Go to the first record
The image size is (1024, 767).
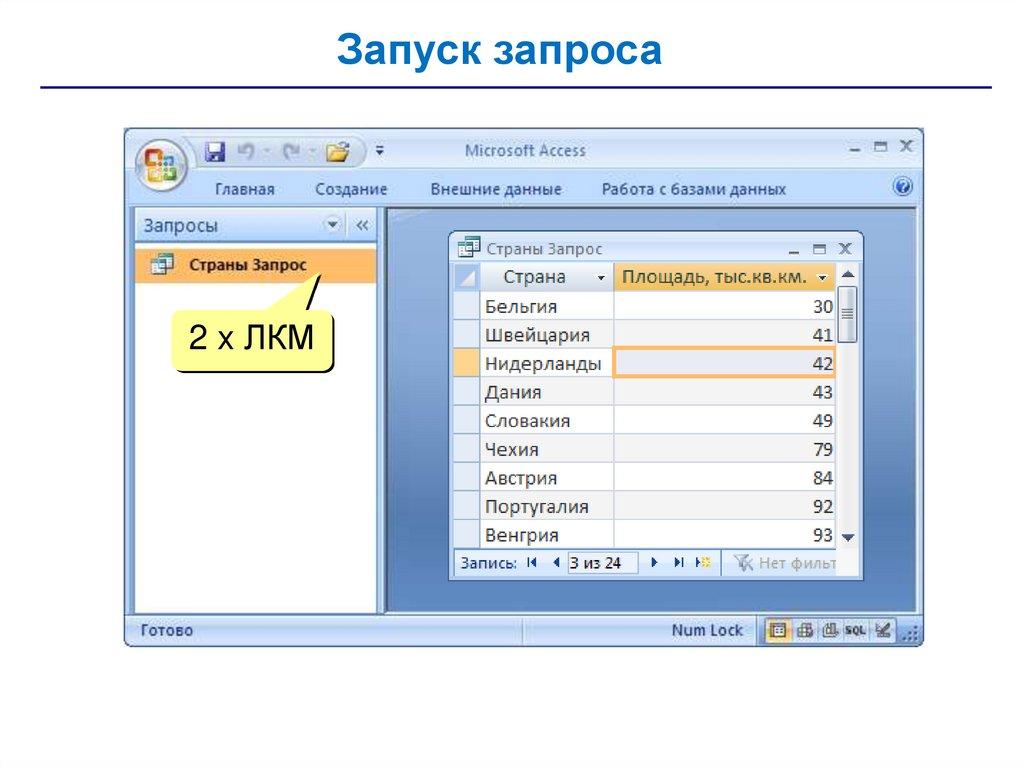(x=532, y=563)
